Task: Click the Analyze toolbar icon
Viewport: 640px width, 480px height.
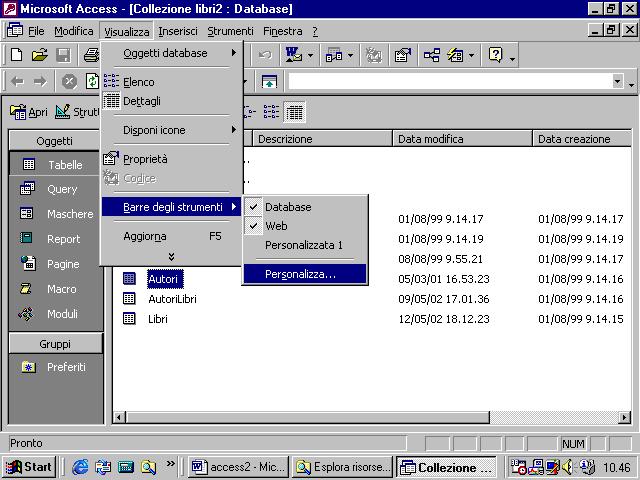Action: pyautogui.click(x=334, y=55)
